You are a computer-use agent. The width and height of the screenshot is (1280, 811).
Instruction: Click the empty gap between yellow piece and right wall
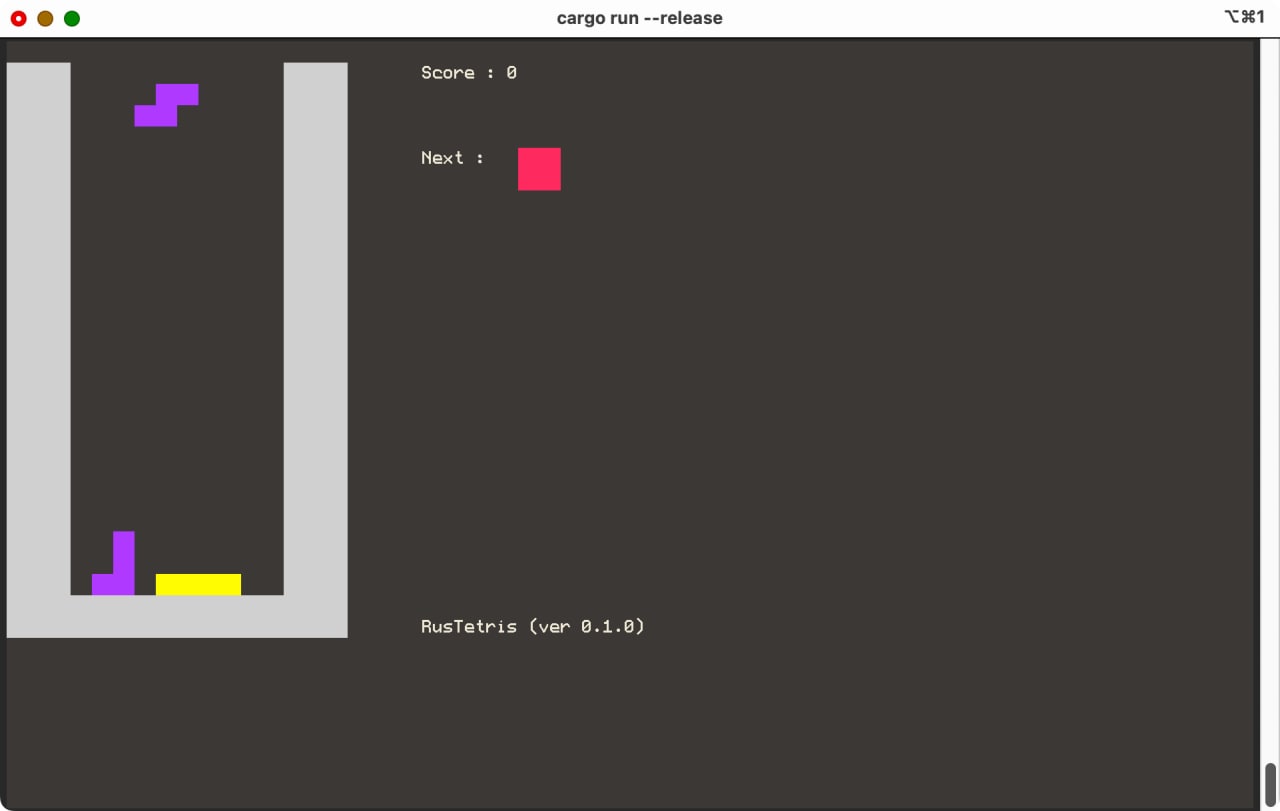click(262, 584)
